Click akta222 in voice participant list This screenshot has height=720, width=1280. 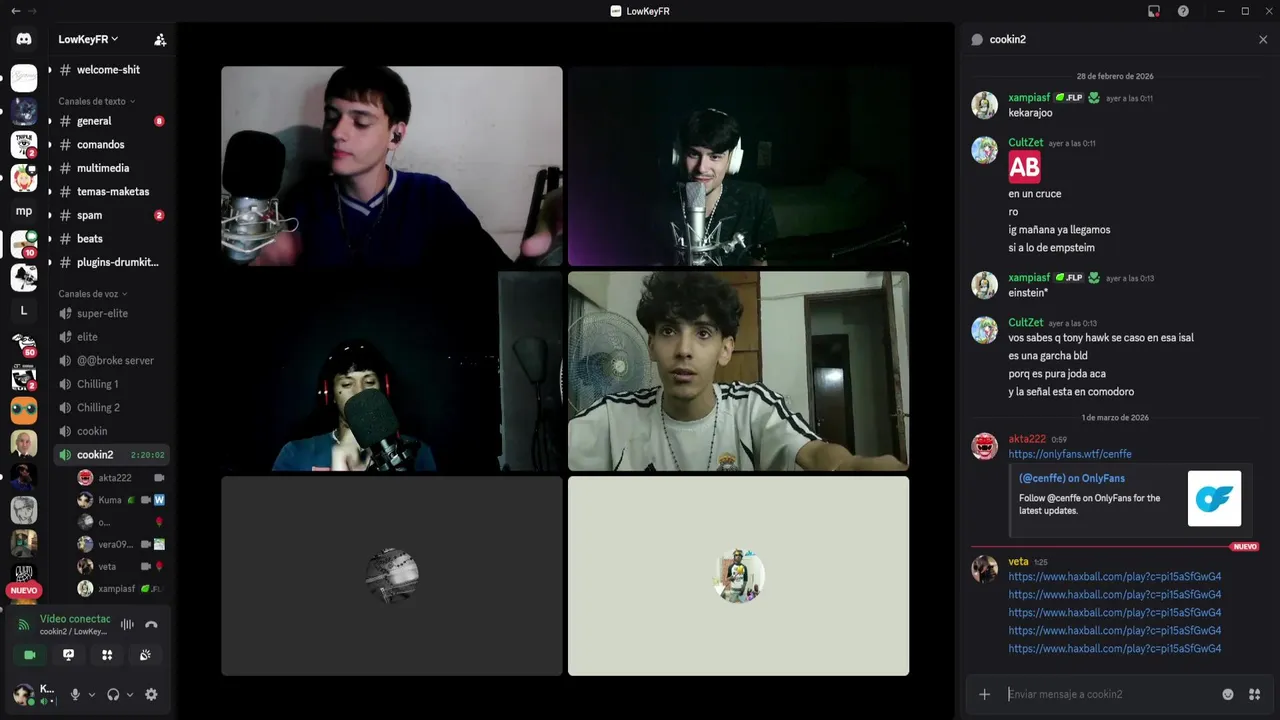click(121, 478)
